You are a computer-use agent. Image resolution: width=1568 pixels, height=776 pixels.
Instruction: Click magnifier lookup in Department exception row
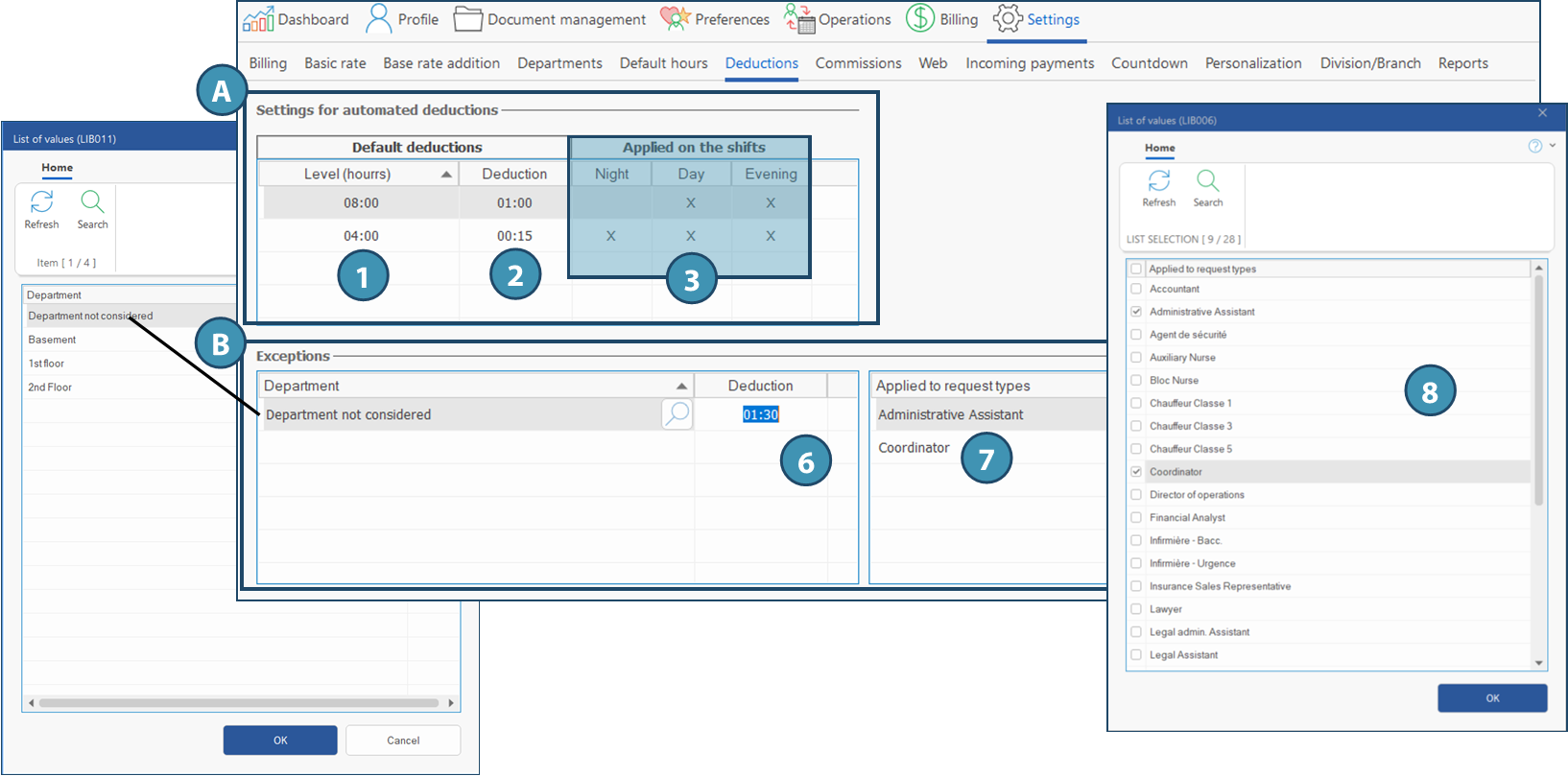(677, 414)
